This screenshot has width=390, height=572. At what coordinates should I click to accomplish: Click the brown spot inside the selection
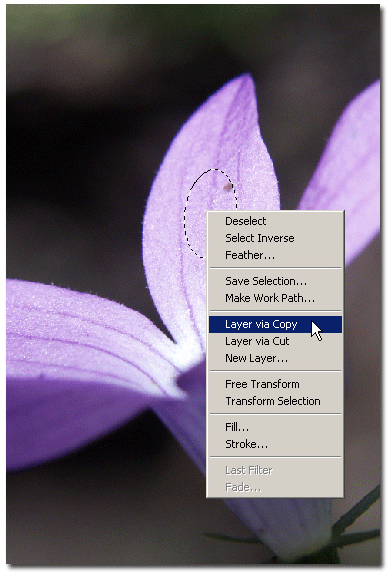(x=228, y=187)
